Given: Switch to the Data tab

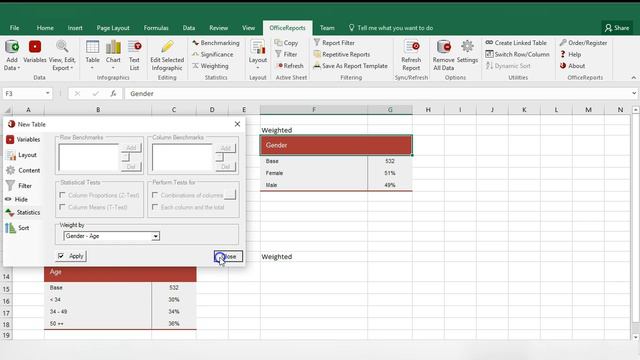Looking at the screenshot, I should click(189, 28).
